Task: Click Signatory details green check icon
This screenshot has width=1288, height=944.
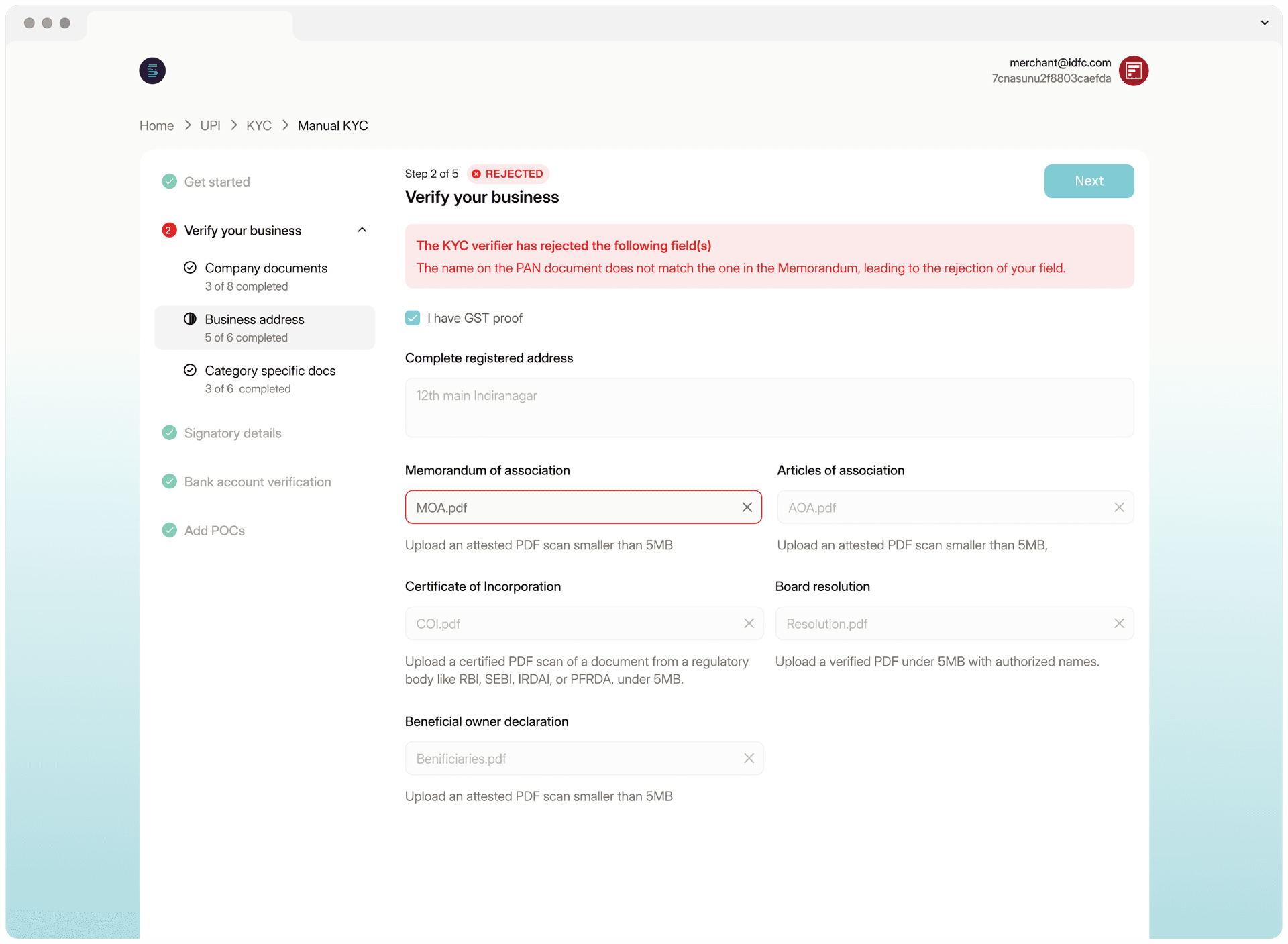Action: [169, 433]
